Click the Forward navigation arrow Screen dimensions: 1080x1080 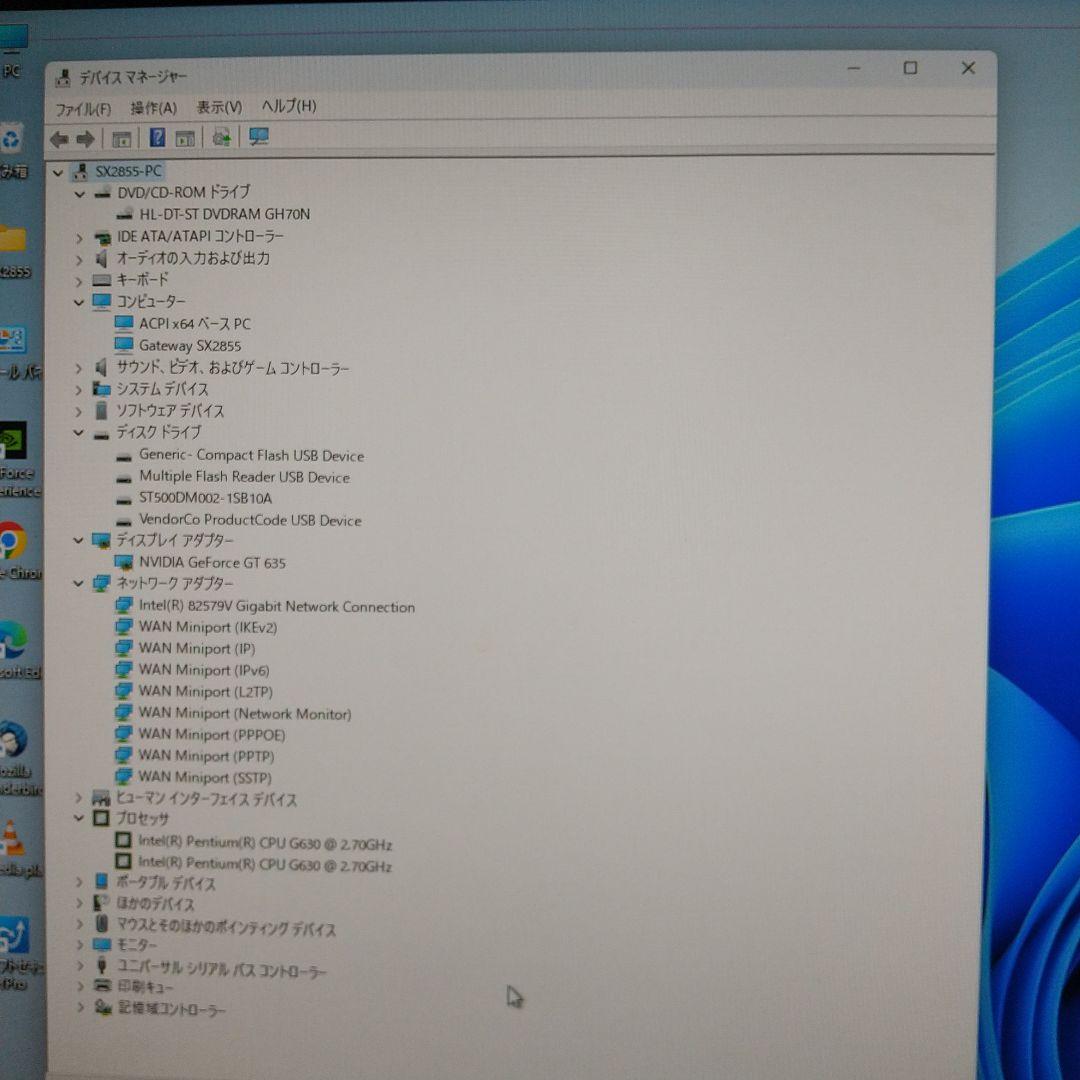[85, 137]
